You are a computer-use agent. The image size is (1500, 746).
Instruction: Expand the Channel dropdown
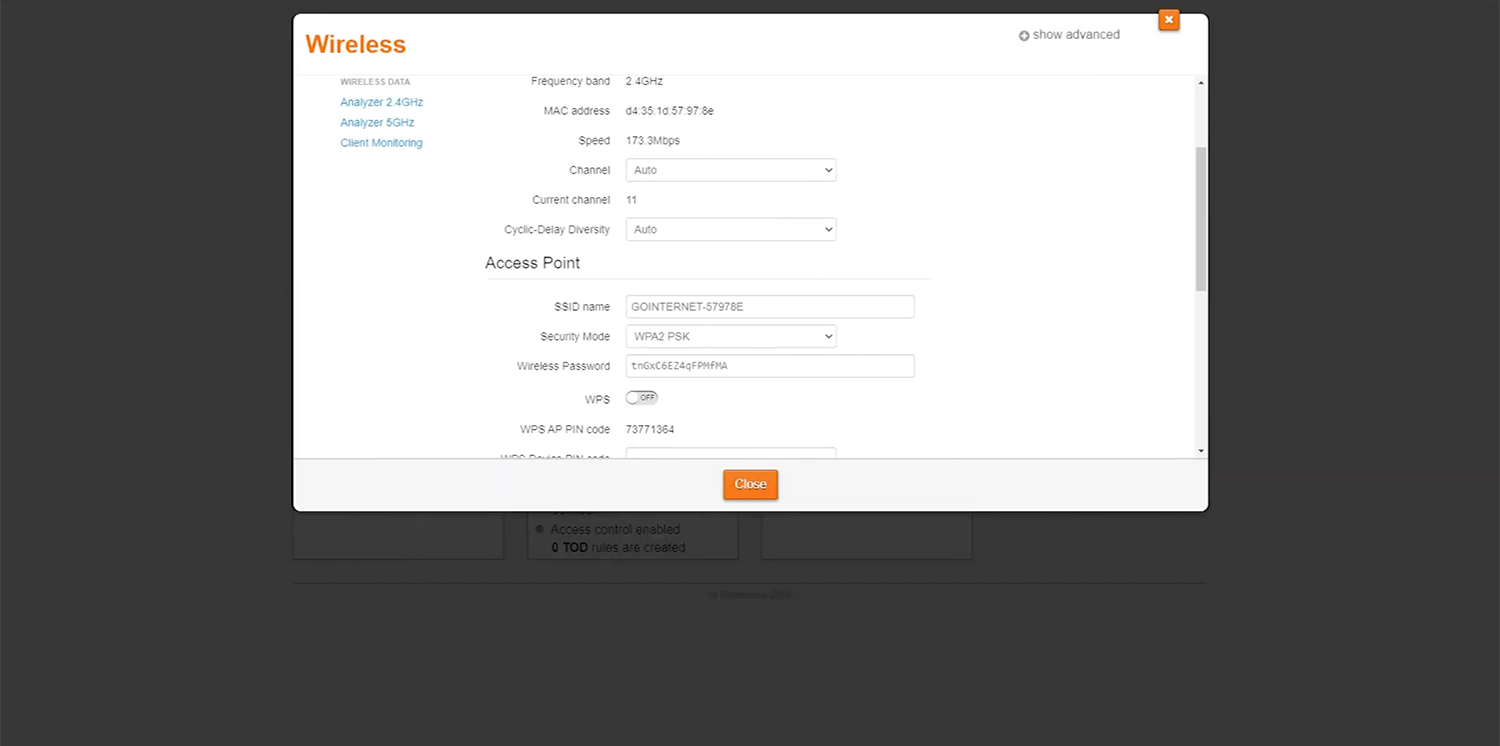click(x=730, y=170)
